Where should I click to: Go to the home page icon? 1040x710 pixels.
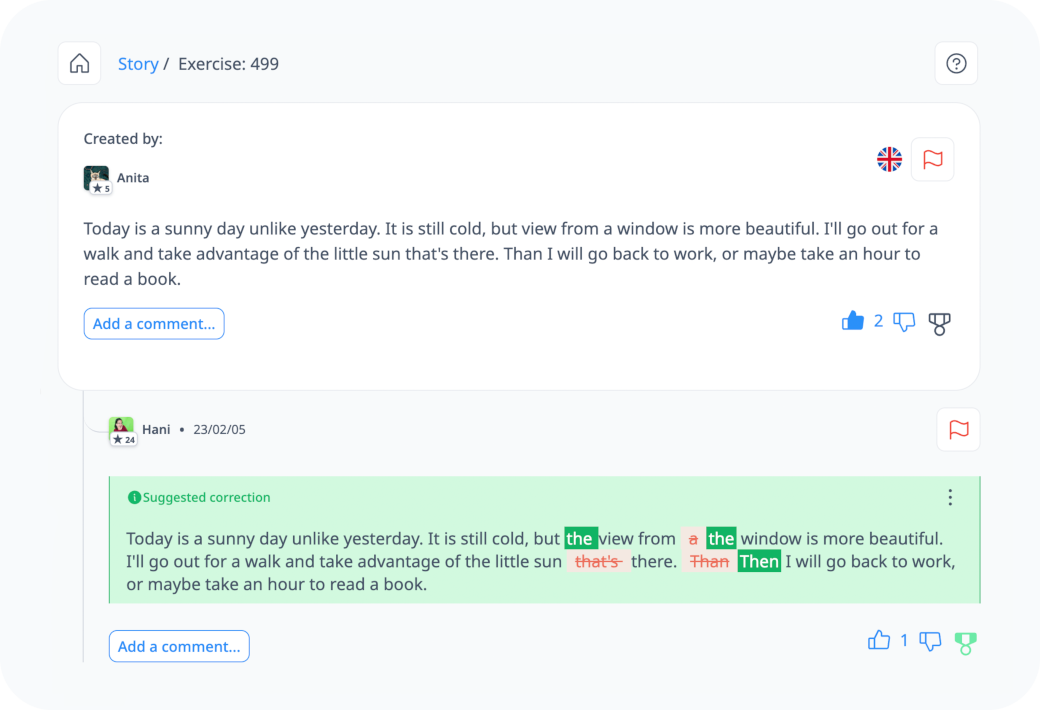80,64
